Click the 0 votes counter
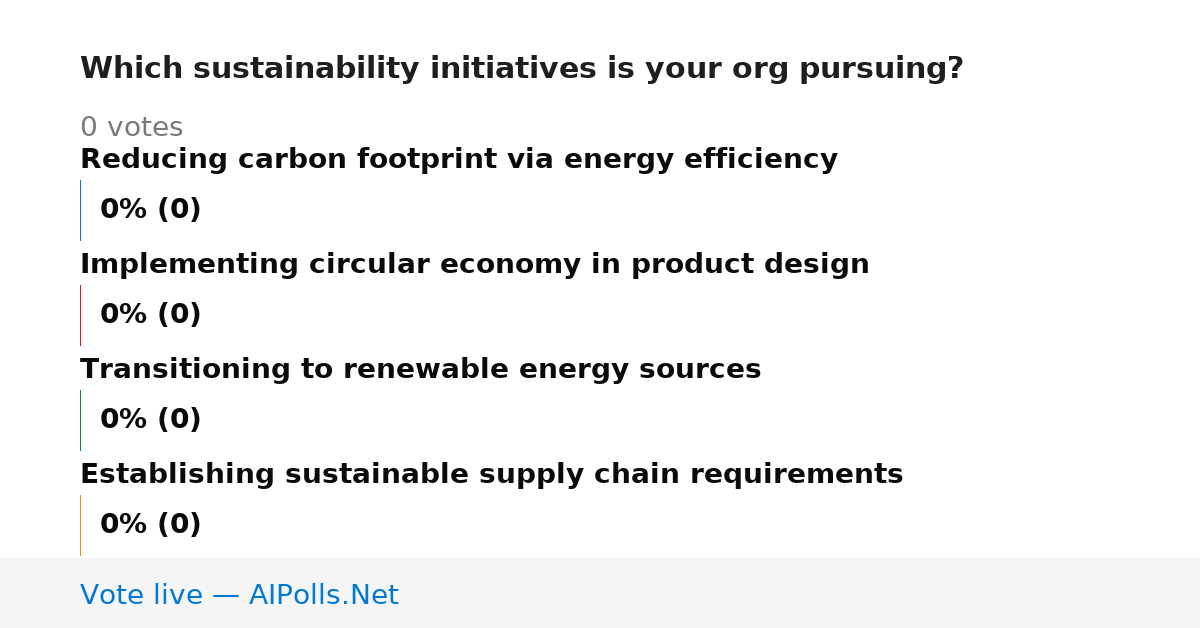Screen dimensions: 1200x628 [x=131, y=128]
